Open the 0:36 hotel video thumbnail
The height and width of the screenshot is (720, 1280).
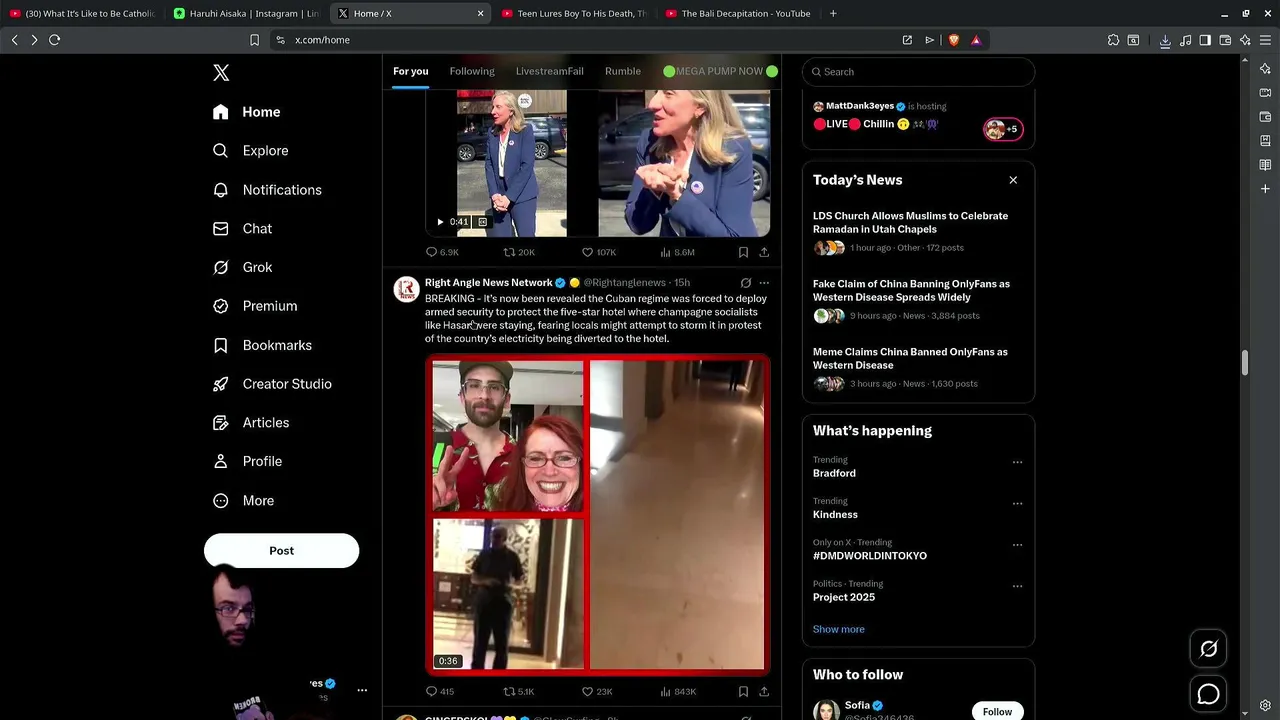598,515
